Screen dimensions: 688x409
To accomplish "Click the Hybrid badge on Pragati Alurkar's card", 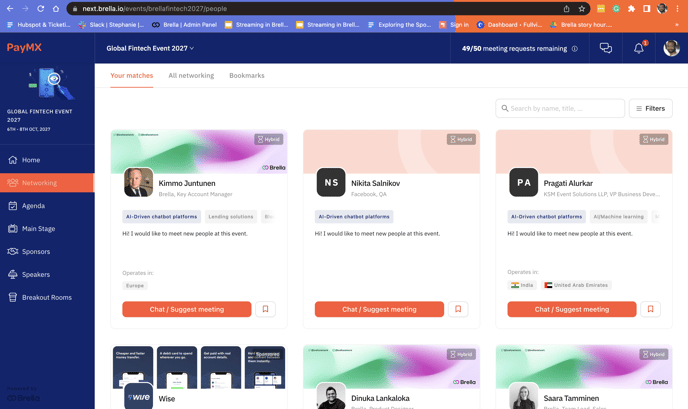I will (x=654, y=139).
